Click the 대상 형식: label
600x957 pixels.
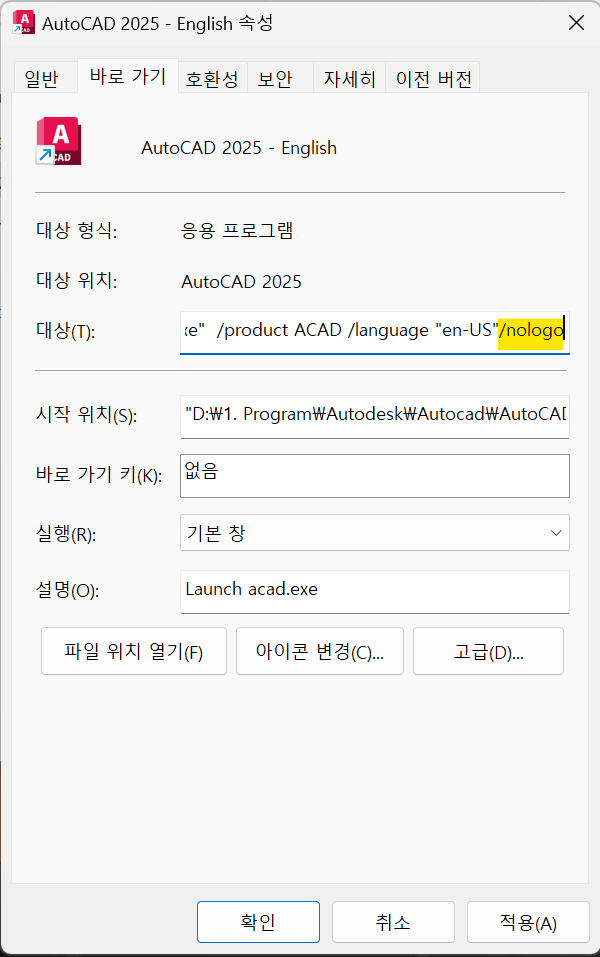(x=76, y=231)
